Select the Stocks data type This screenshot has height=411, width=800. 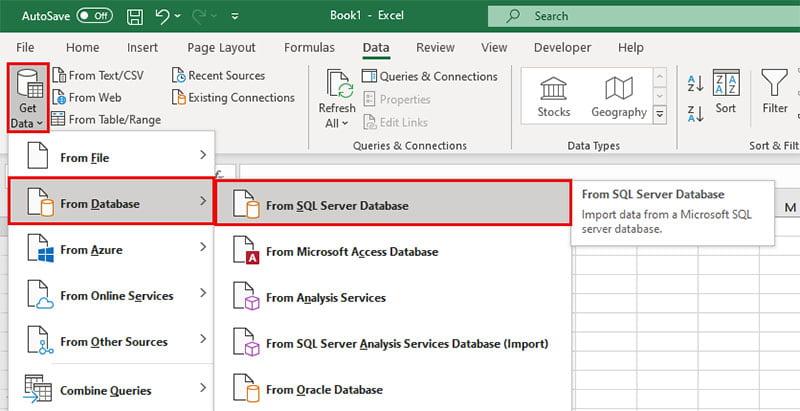[x=553, y=97]
